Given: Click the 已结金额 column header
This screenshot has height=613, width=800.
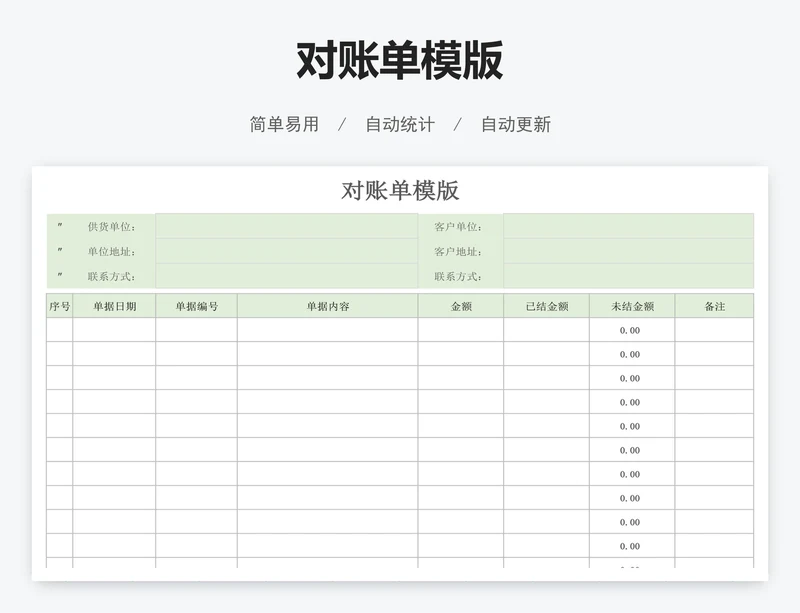Looking at the screenshot, I should [x=546, y=306].
